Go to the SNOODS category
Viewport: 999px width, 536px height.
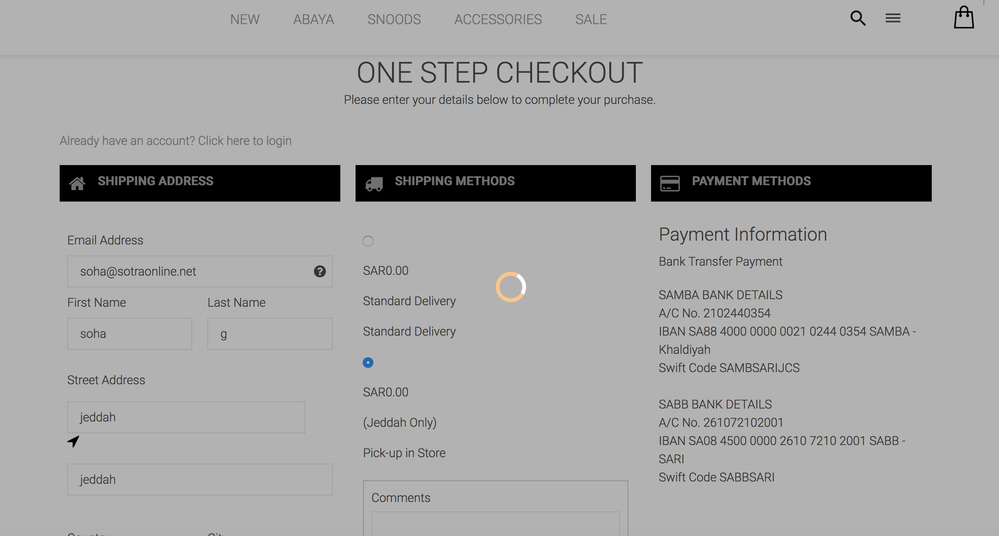pos(394,19)
